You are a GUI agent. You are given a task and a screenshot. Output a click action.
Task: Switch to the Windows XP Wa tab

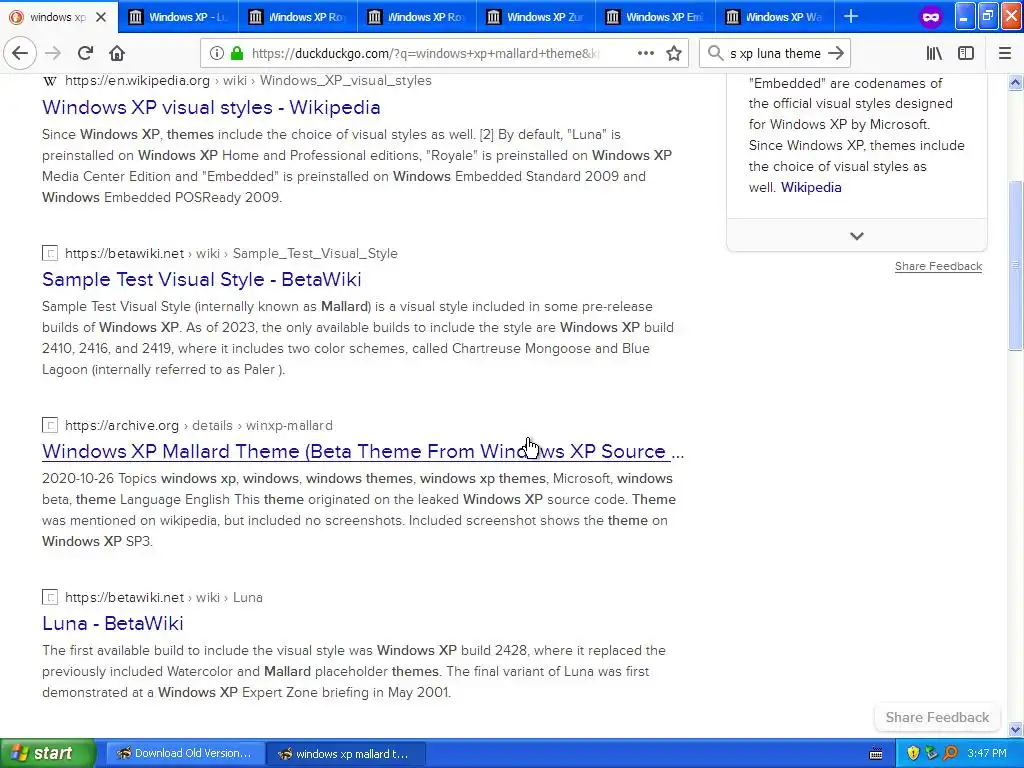[x=775, y=17]
